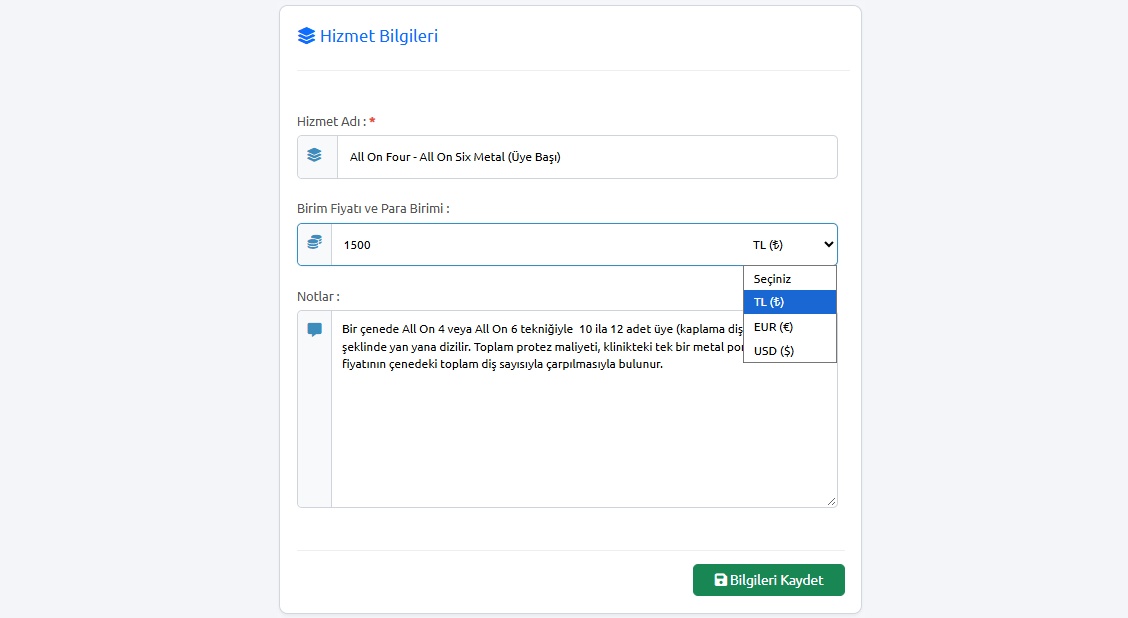Click the save disk icon on green button
Screen dimensions: 1128x618
point(720,580)
